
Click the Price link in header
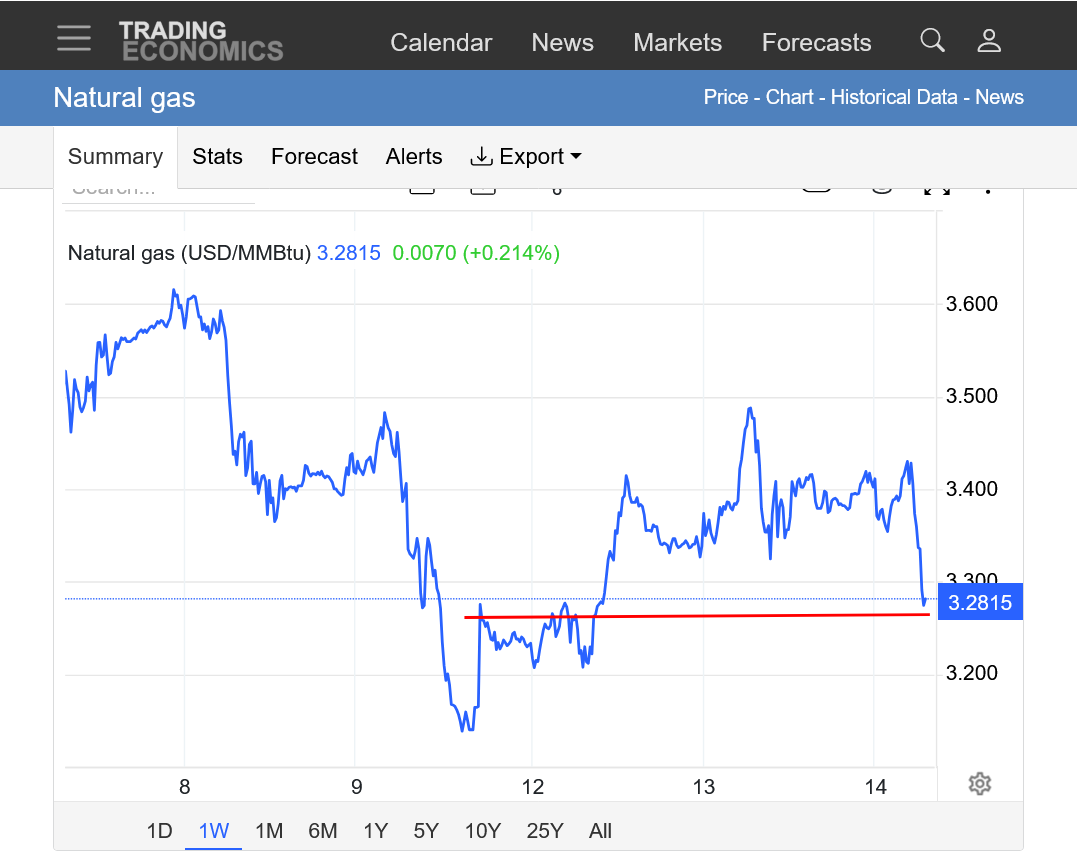(726, 97)
